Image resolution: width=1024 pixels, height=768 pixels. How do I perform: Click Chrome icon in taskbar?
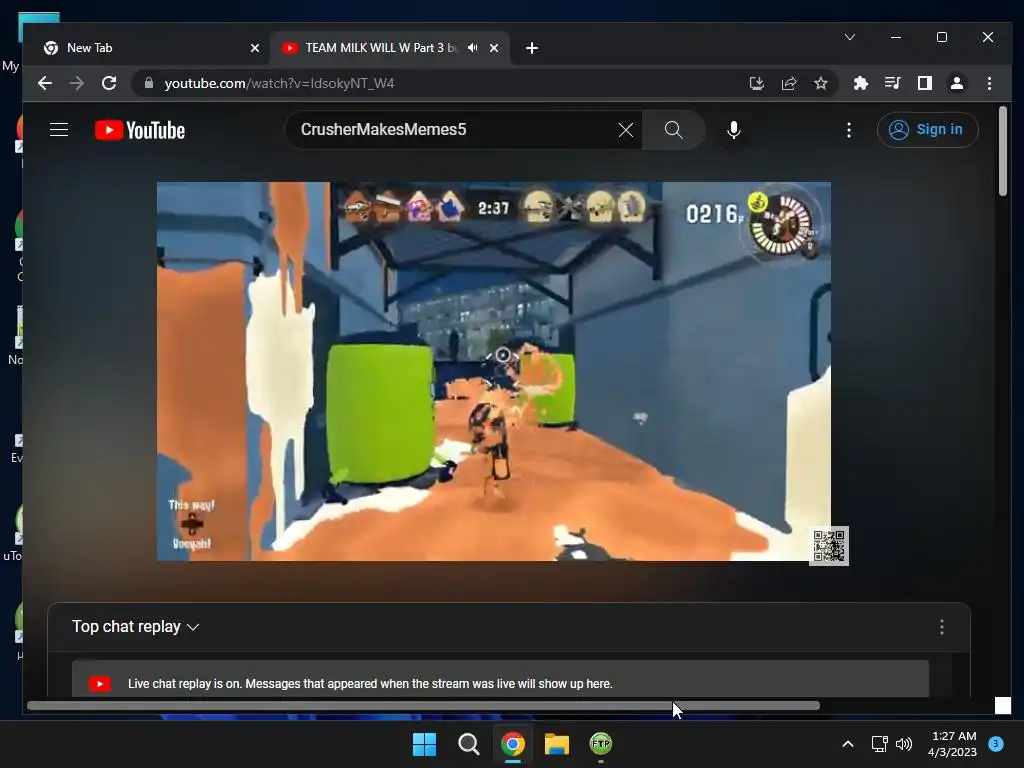[x=513, y=744]
